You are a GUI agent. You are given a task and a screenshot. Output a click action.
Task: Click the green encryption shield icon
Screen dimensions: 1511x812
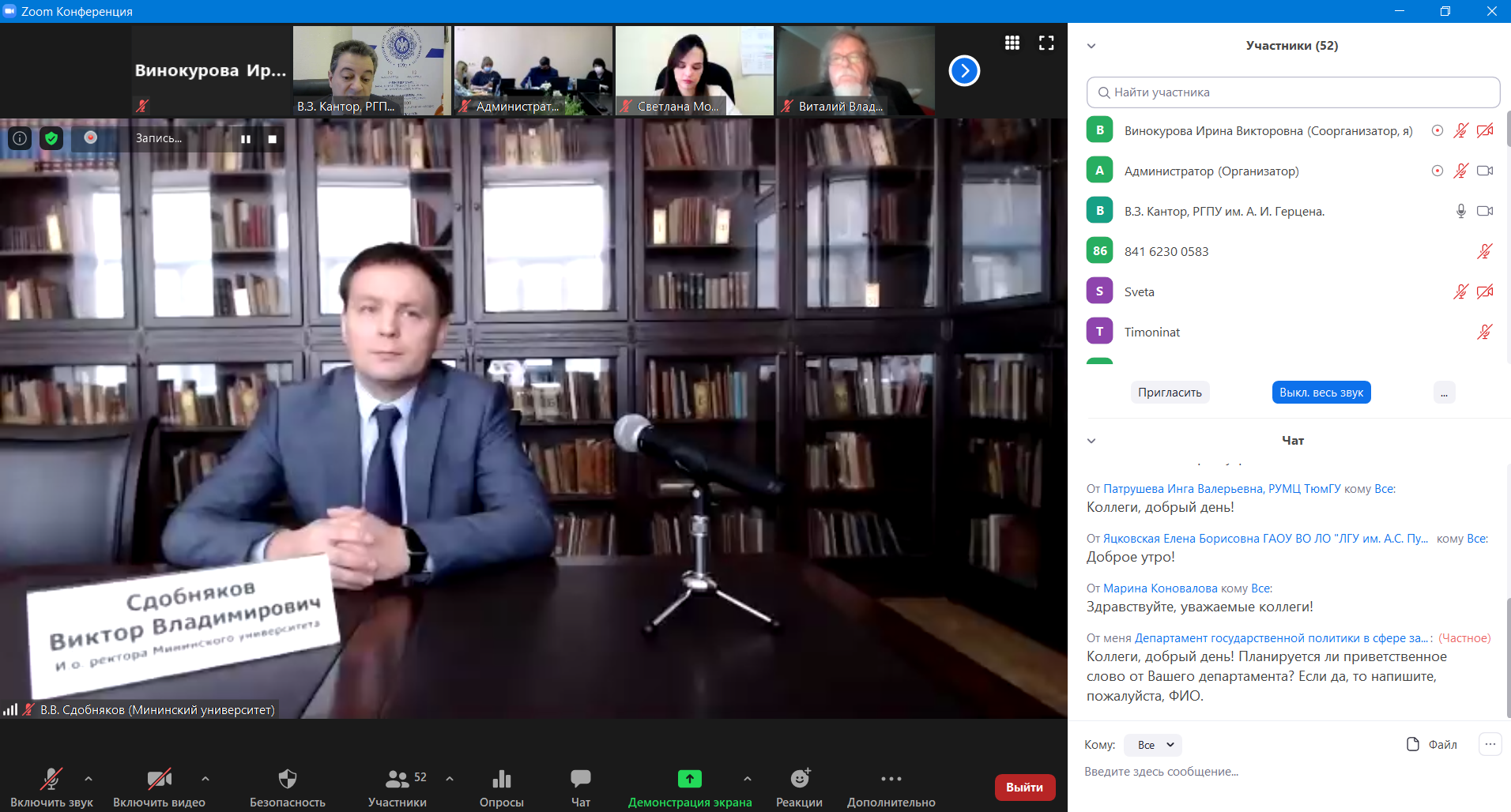coord(51,138)
